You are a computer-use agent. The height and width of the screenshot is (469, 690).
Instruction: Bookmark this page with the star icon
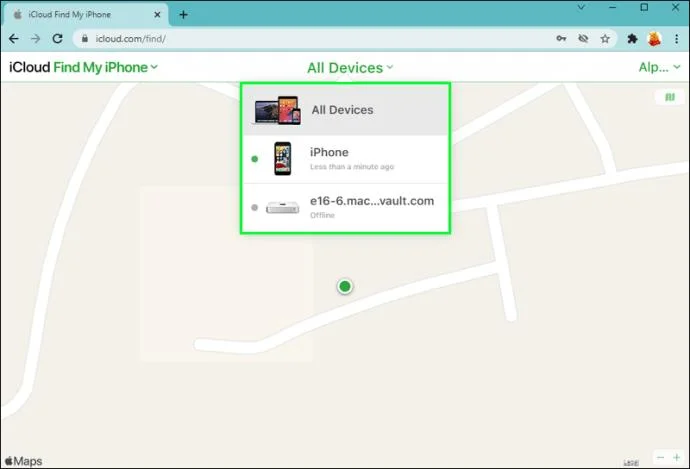pyautogui.click(x=605, y=39)
